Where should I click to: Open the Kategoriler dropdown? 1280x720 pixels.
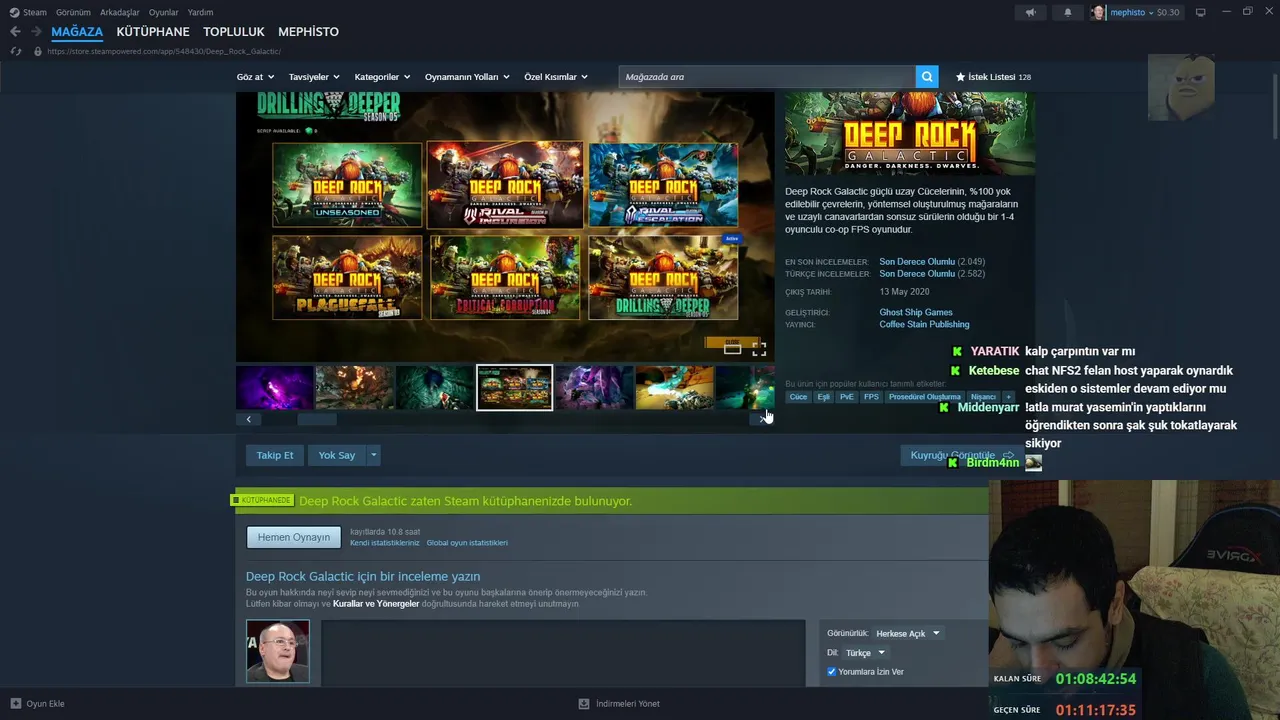point(382,77)
